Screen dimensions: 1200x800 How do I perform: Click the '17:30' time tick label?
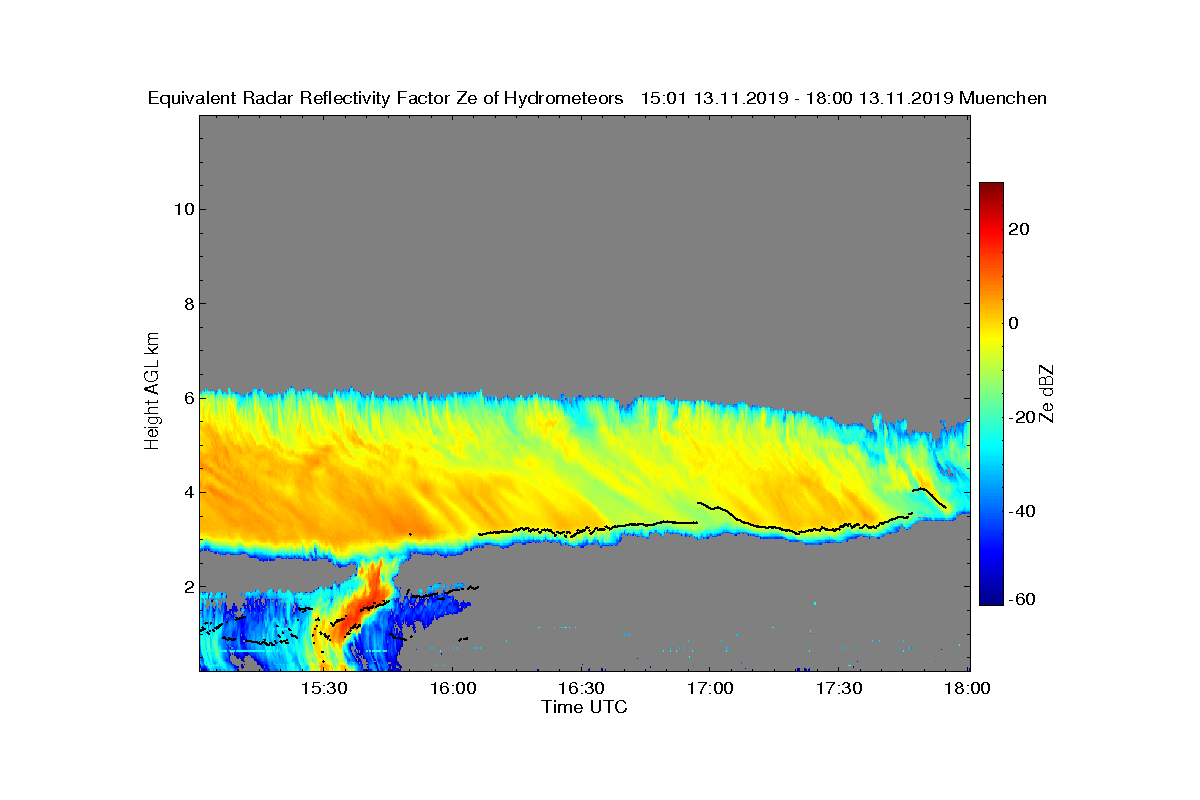coord(840,689)
